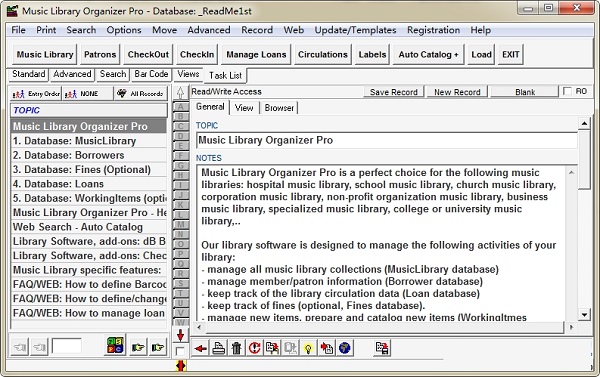Open the Registration menu
The width and height of the screenshot is (600, 377).
[x=433, y=30]
